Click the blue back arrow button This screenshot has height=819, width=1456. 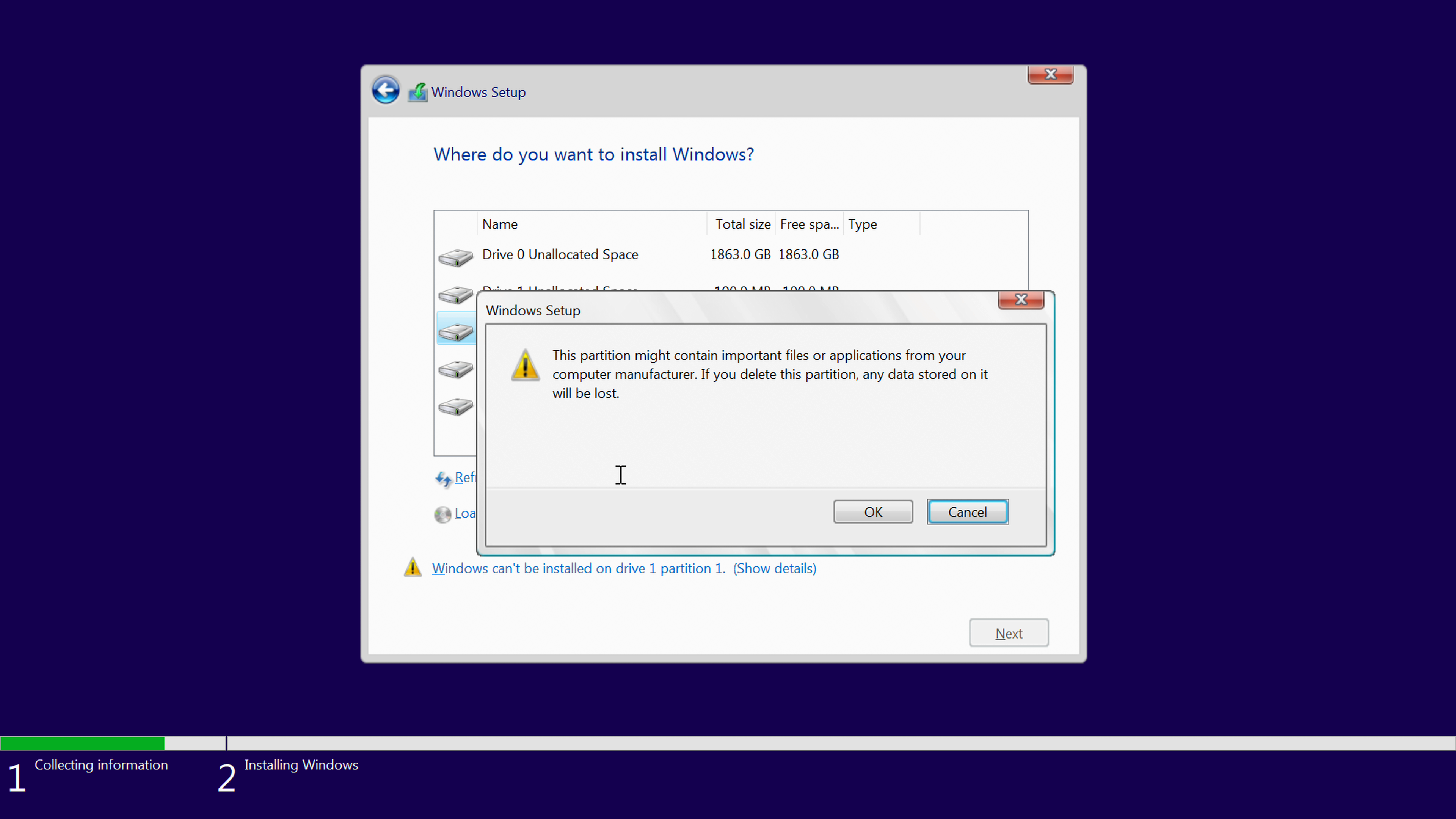386,91
